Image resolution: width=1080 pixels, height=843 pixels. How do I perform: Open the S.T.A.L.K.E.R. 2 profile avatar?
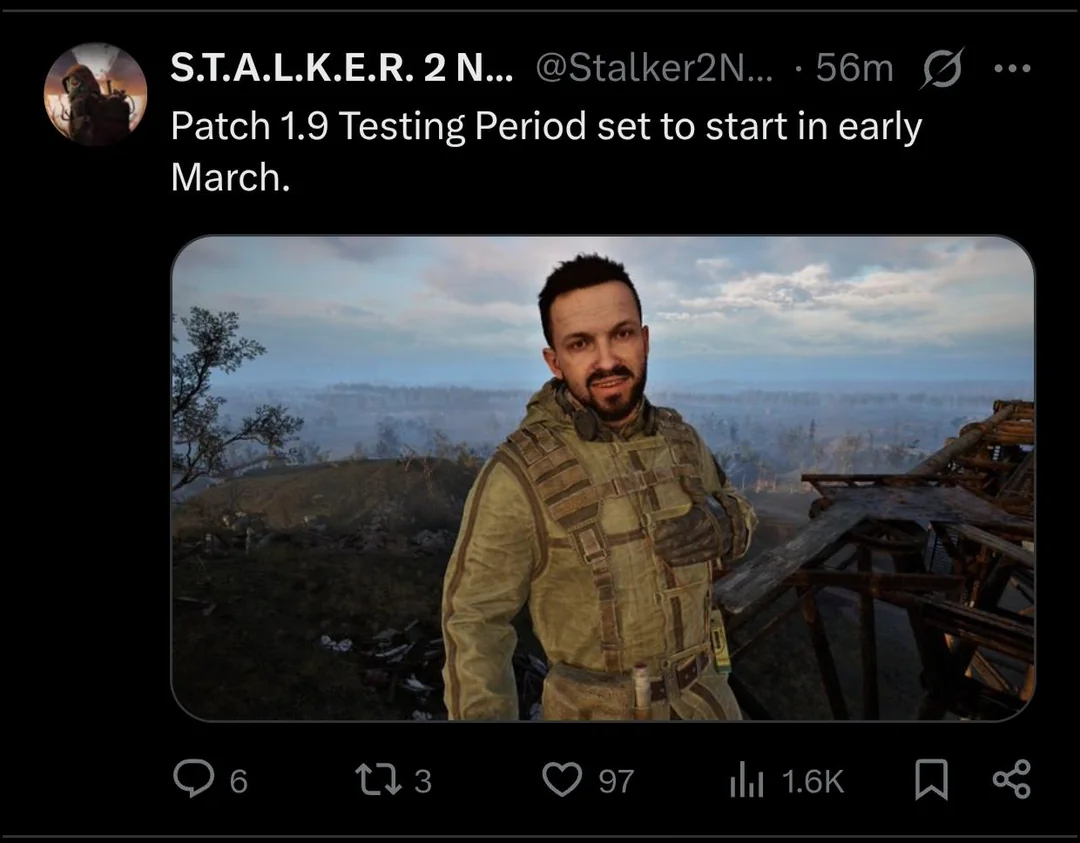pyautogui.click(x=95, y=94)
